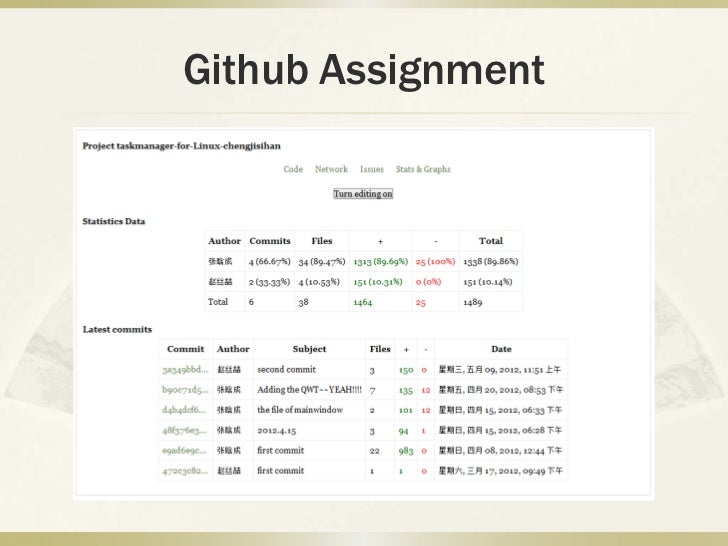The width and height of the screenshot is (728, 546).
Task: Open commit 472c3c82 link
Action: [185, 471]
